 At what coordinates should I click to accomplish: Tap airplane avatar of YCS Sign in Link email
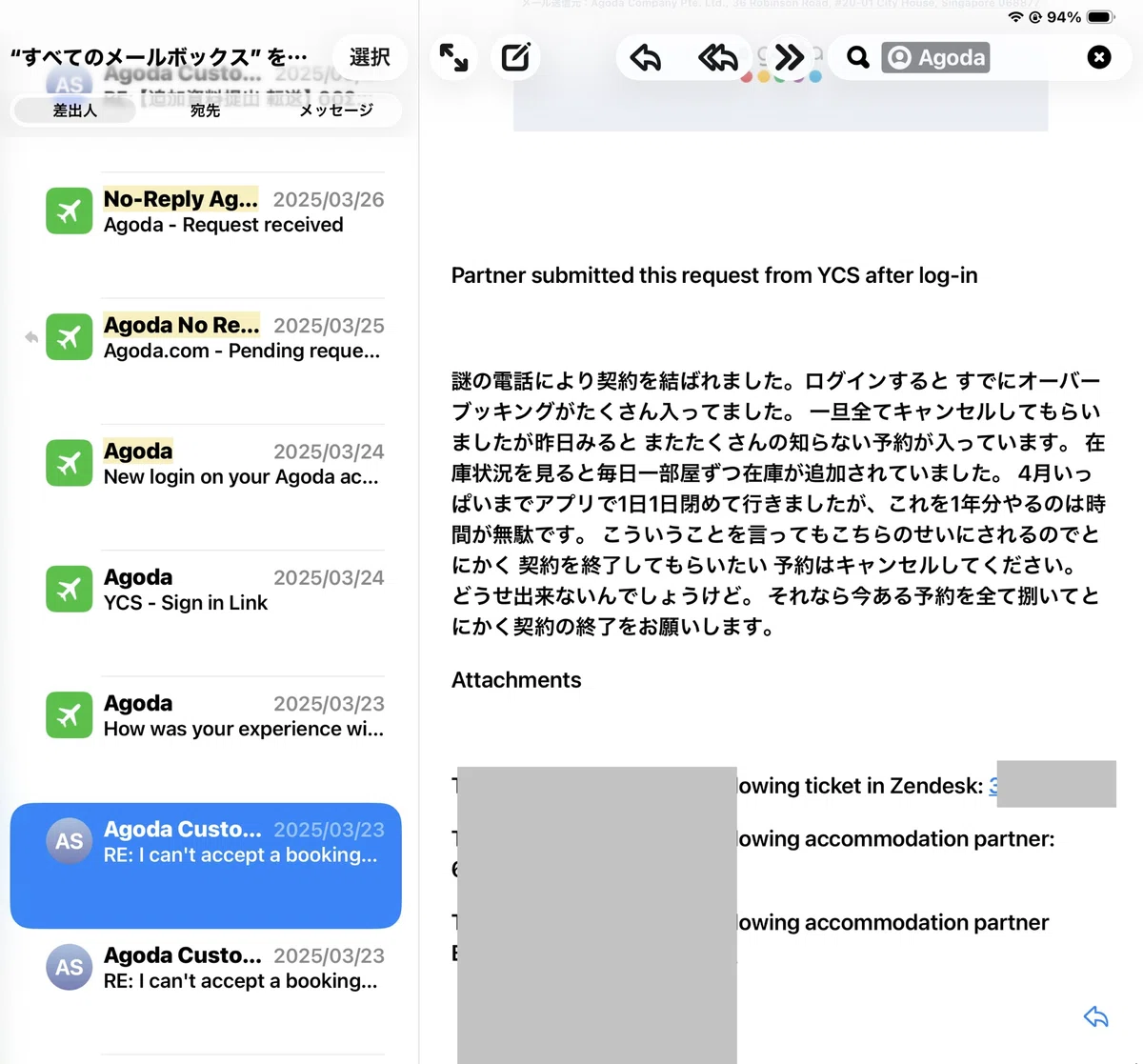click(69, 589)
